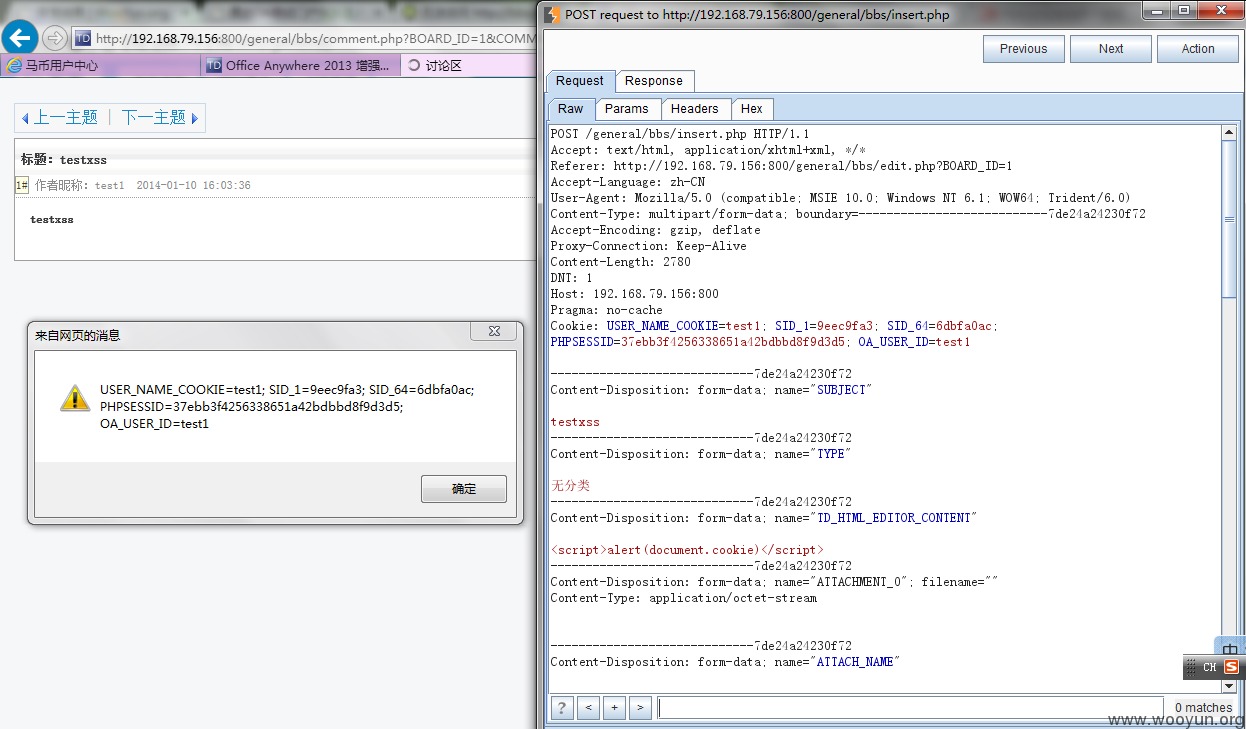Viewport: 1246px width, 729px height.
Task: Click the left arrow beside 上一主题
Action: (x=25, y=118)
